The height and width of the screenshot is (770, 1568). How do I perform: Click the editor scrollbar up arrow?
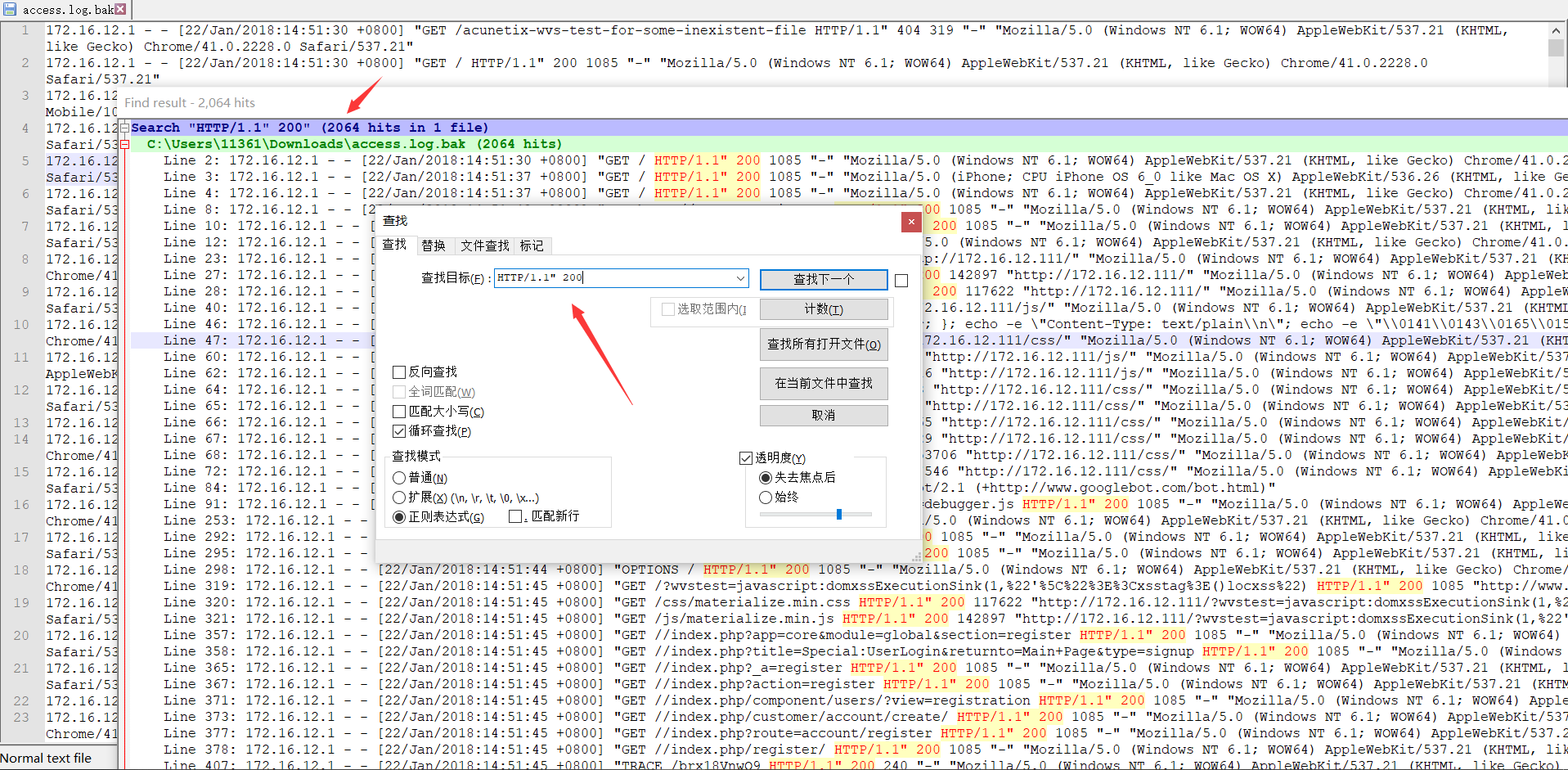pyautogui.click(x=1556, y=31)
